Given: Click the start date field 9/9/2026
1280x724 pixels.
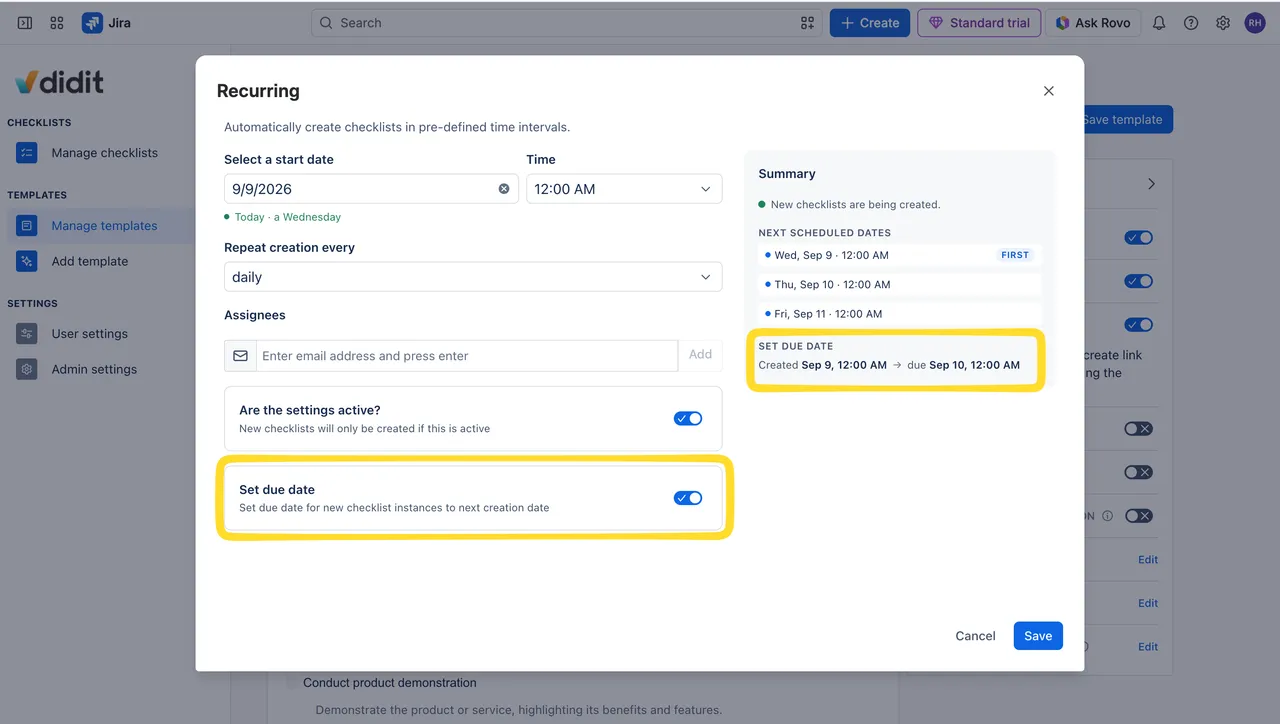Looking at the screenshot, I should click(371, 189).
